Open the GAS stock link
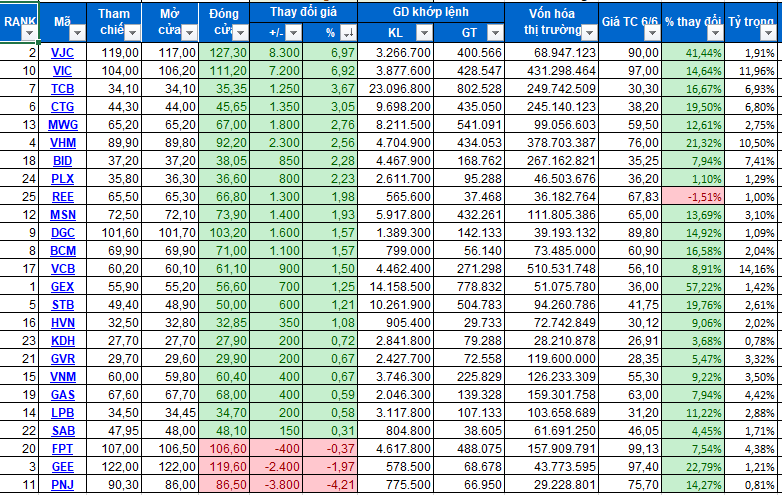 (63, 394)
